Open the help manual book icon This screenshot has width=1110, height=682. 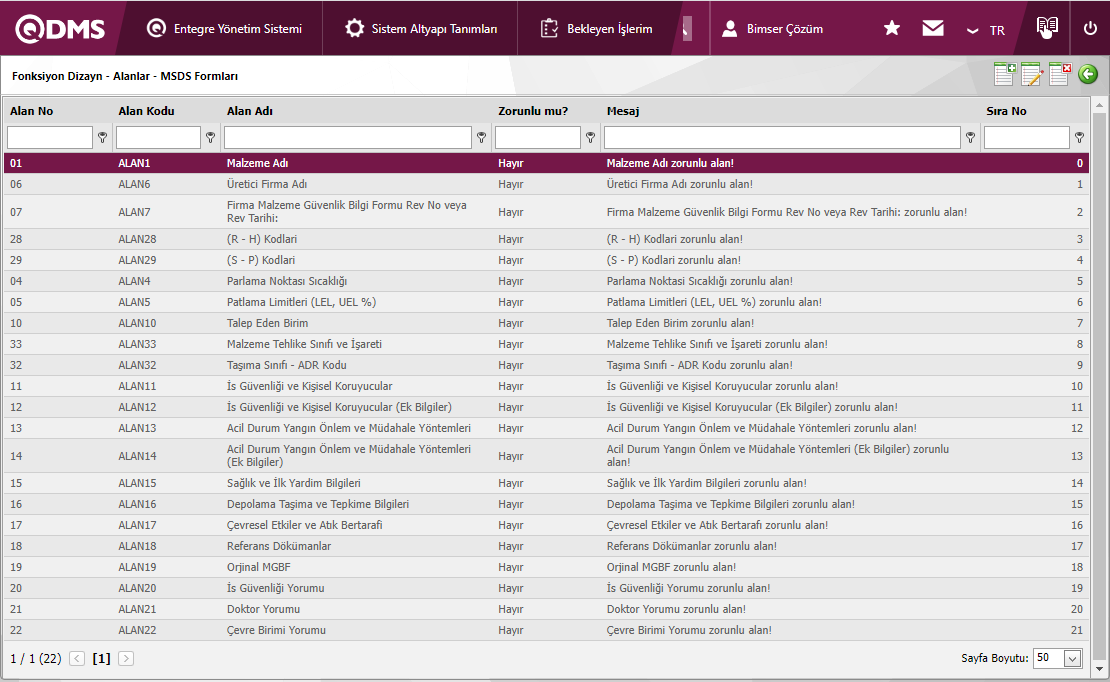click(x=1047, y=28)
